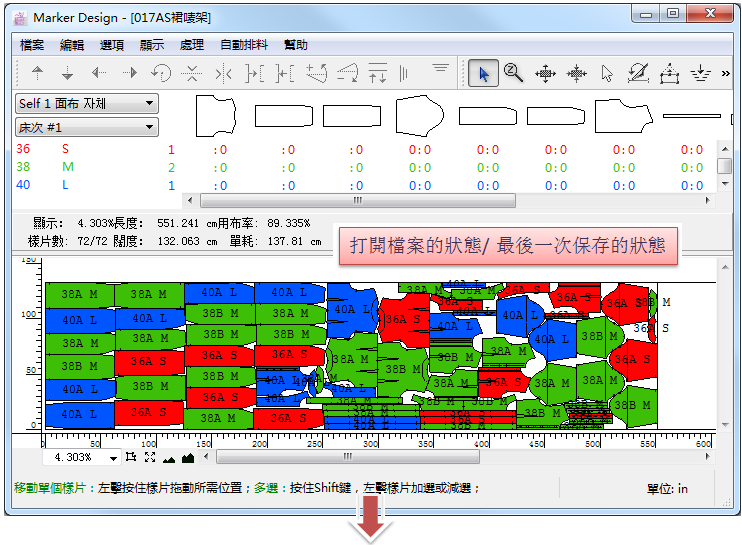Open the 顯示 menu

coord(151,45)
